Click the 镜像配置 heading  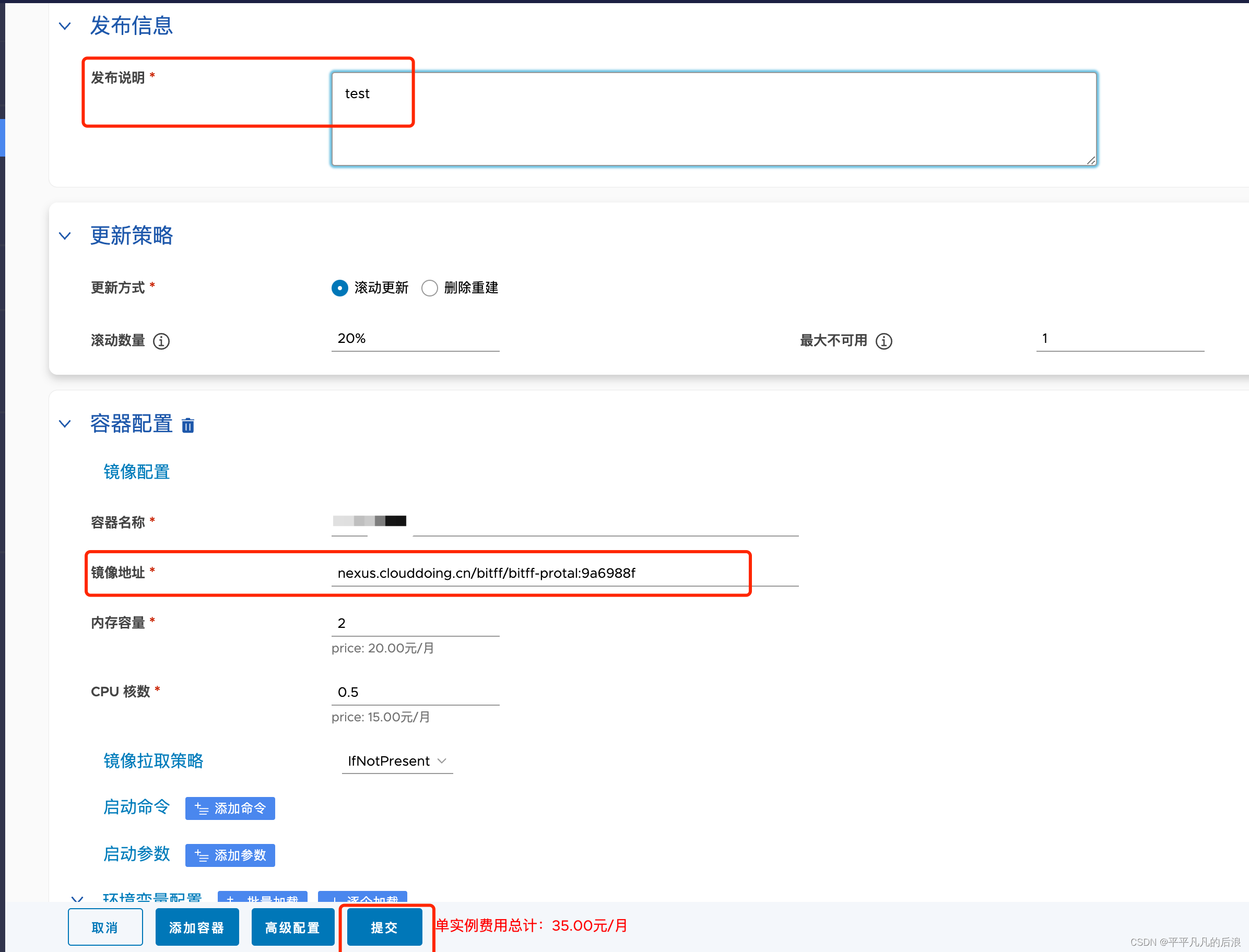(x=137, y=471)
